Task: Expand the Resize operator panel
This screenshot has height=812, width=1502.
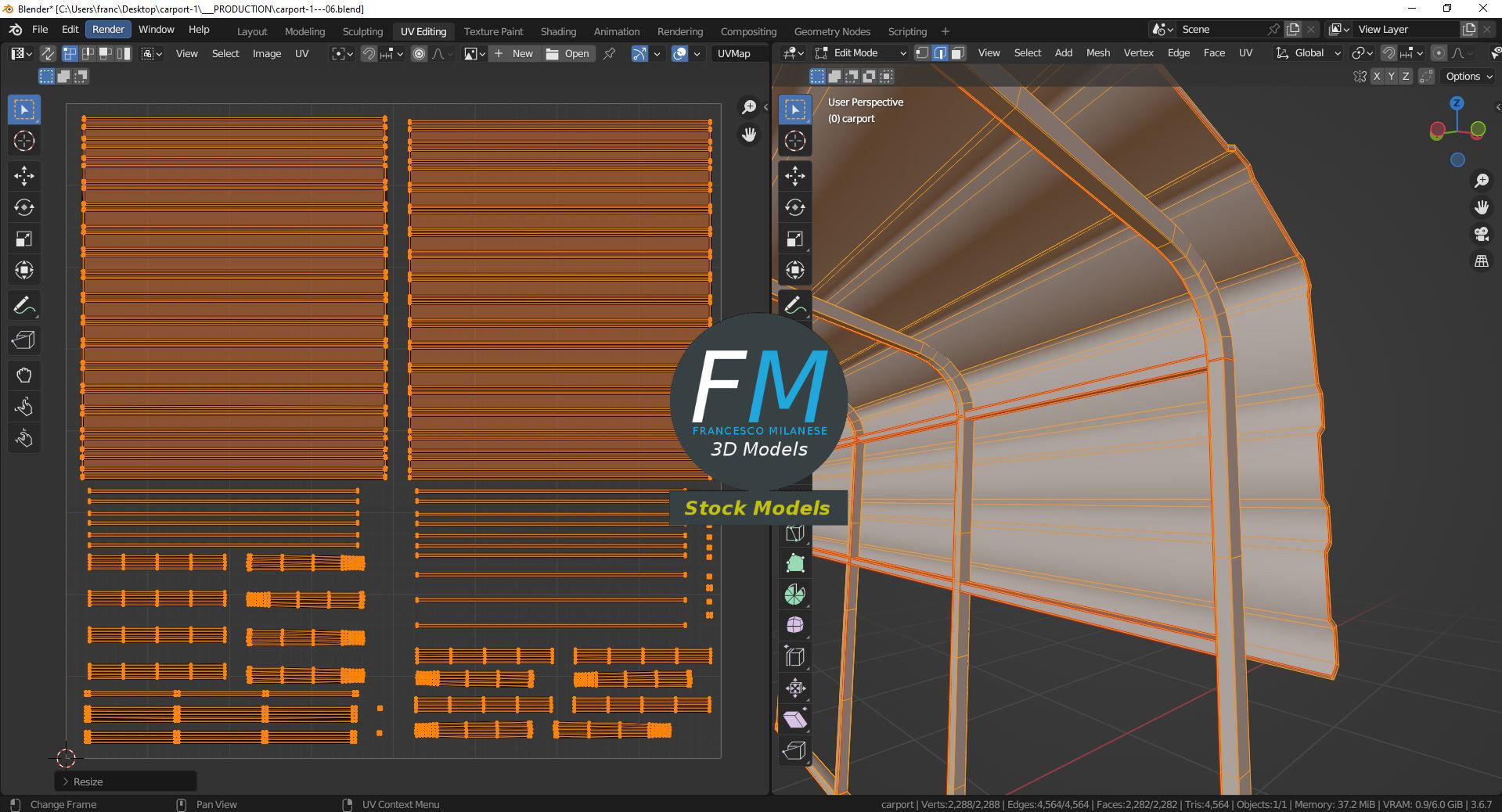Action: click(125, 781)
